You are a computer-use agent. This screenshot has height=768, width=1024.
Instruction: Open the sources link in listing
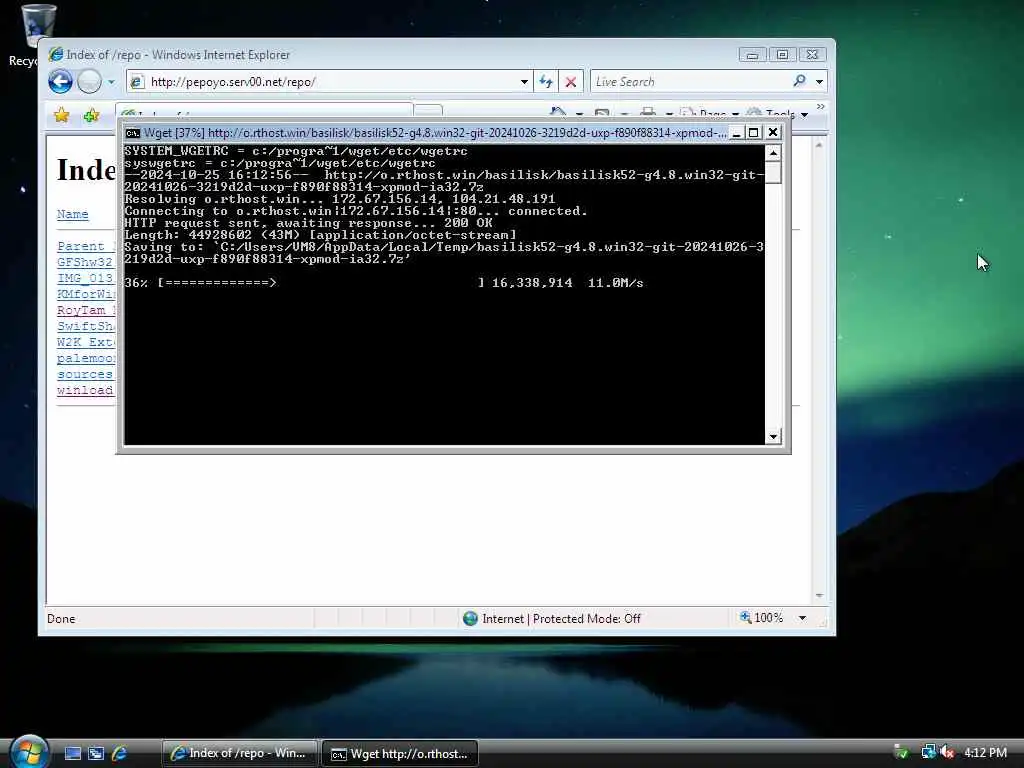[85, 374]
